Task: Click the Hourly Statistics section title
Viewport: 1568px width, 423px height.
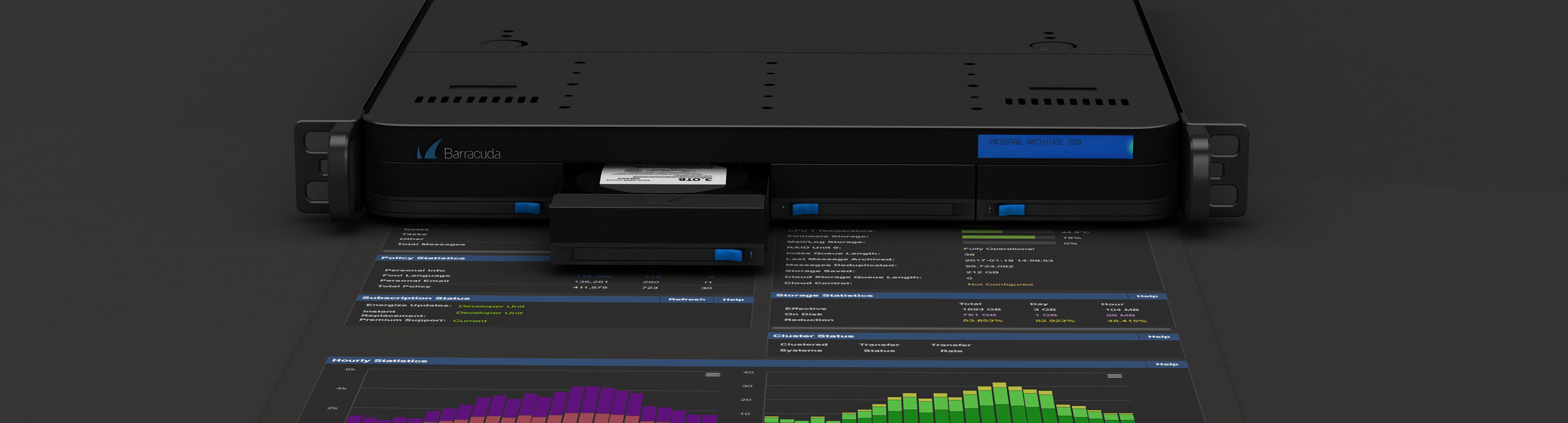Action: (x=379, y=361)
